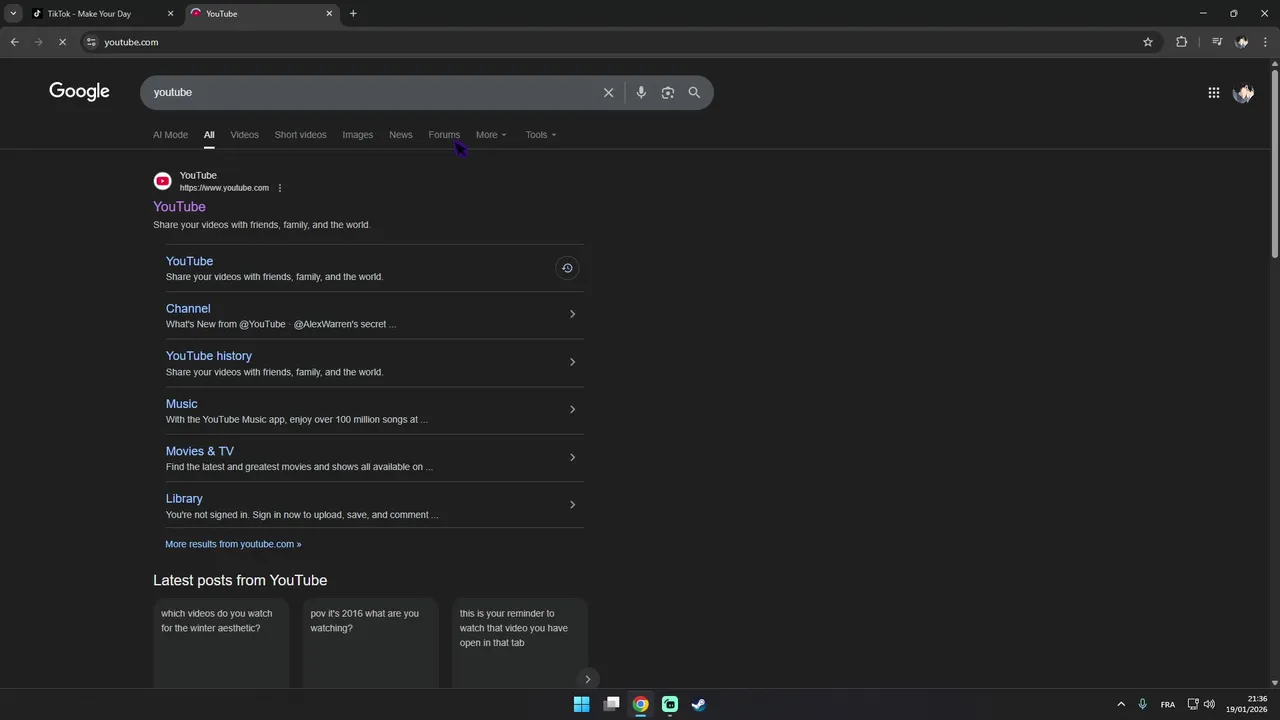
Task: Open search by image camera icon
Action: pos(668,92)
